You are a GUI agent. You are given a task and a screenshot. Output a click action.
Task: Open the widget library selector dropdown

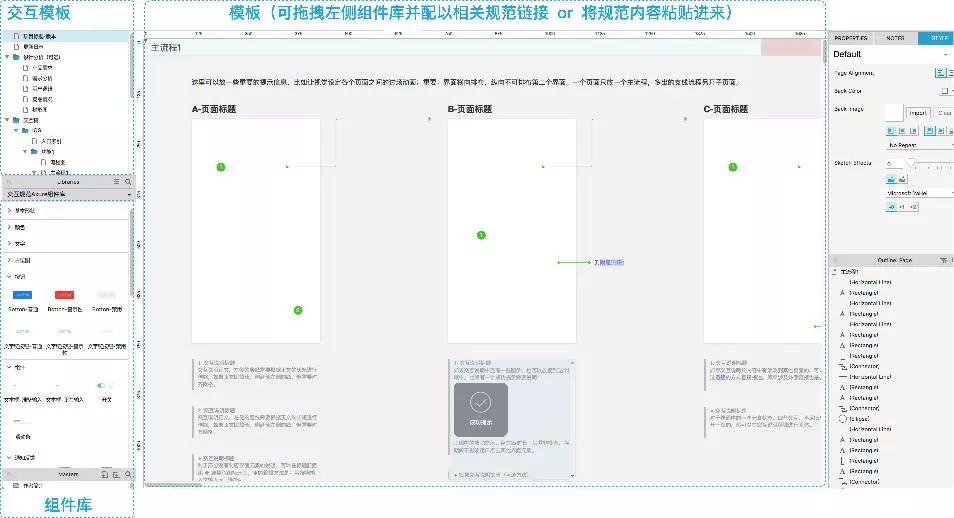pyautogui.click(x=66, y=194)
